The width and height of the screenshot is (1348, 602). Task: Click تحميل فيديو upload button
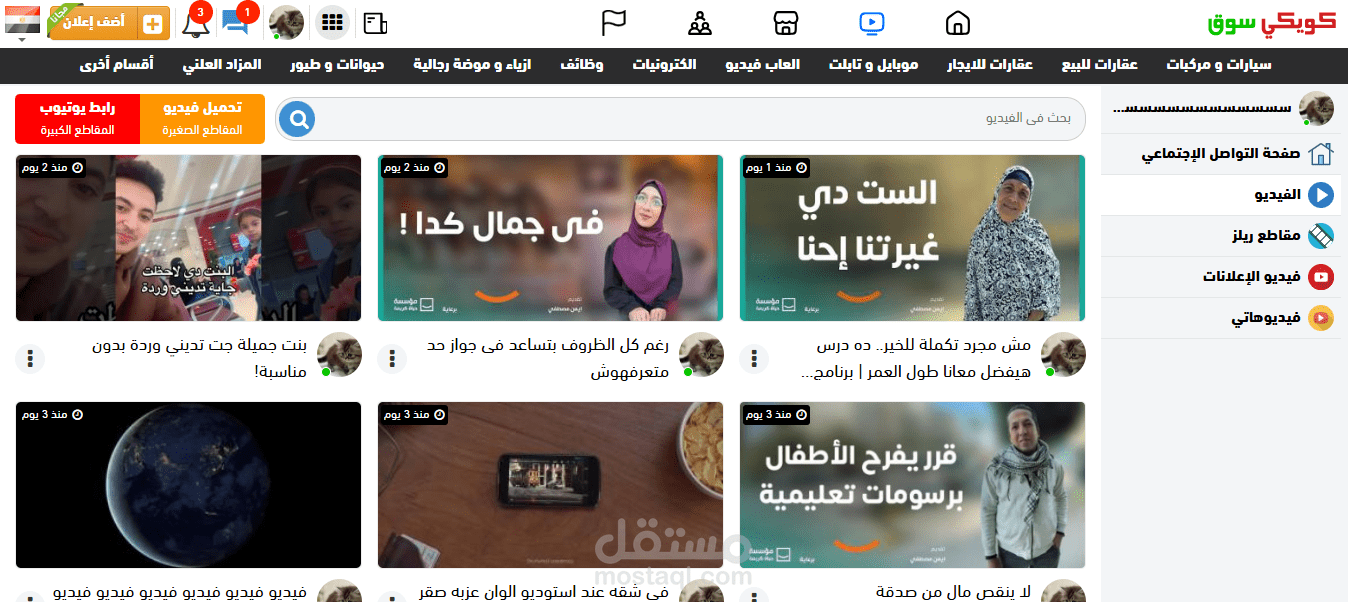[x=202, y=119]
